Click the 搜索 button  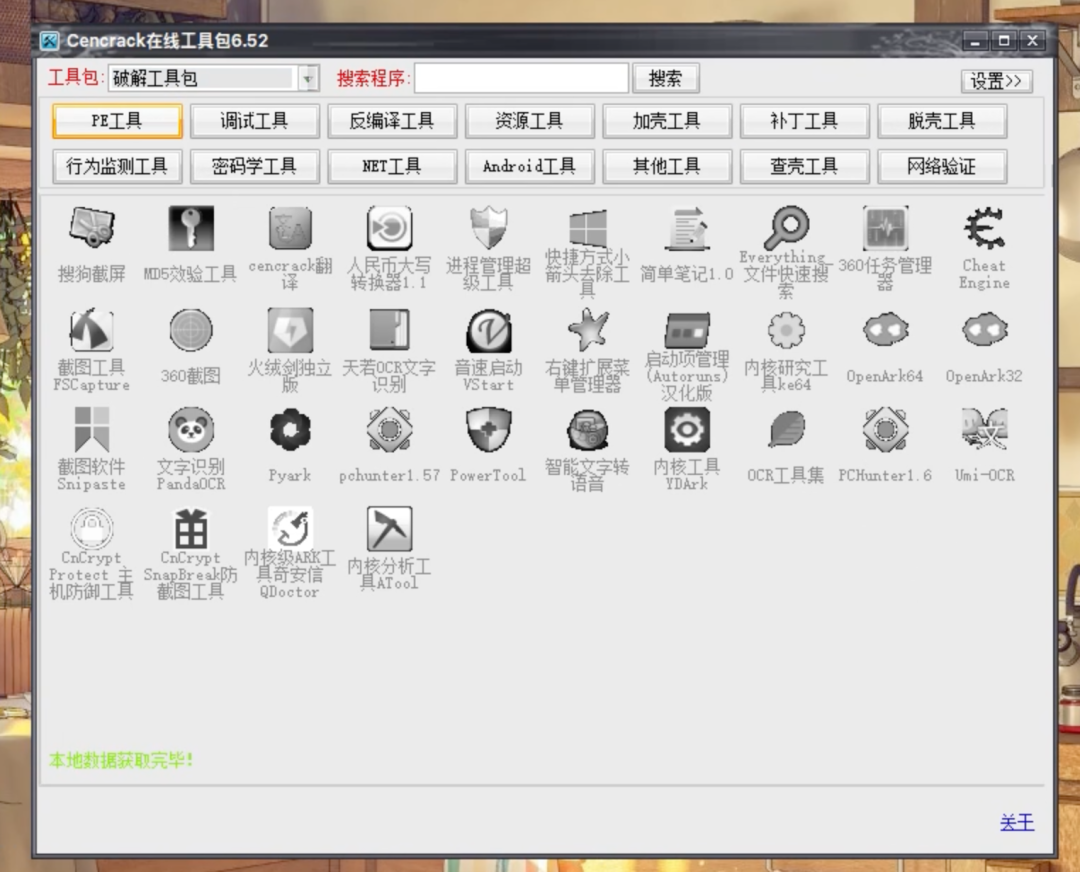tap(665, 78)
